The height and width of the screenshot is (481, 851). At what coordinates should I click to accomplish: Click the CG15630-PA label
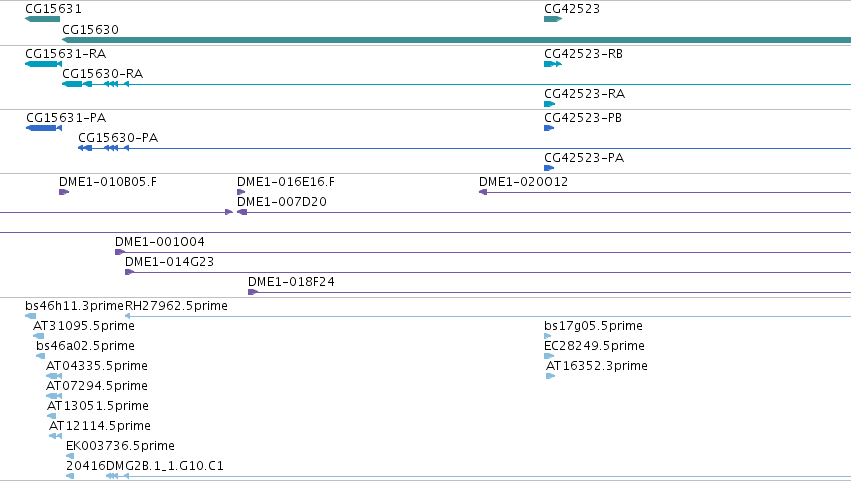pyautogui.click(x=118, y=138)
